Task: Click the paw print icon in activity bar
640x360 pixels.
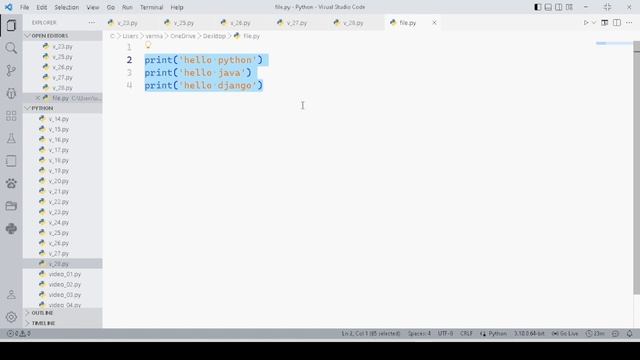Action: (11, 183)
